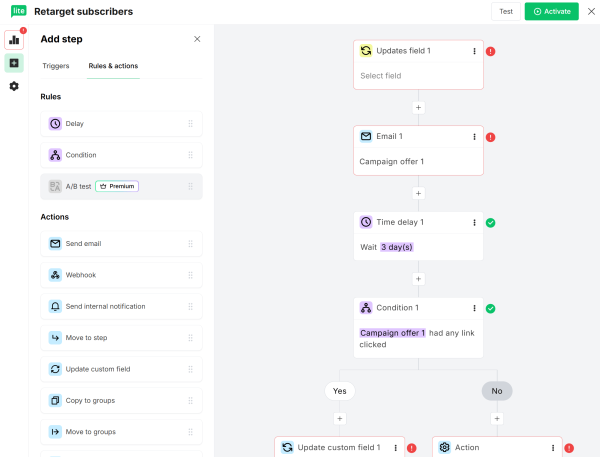Click the Copy to groups icon
This screenshot has height=457, width=600.
[55, 401]
